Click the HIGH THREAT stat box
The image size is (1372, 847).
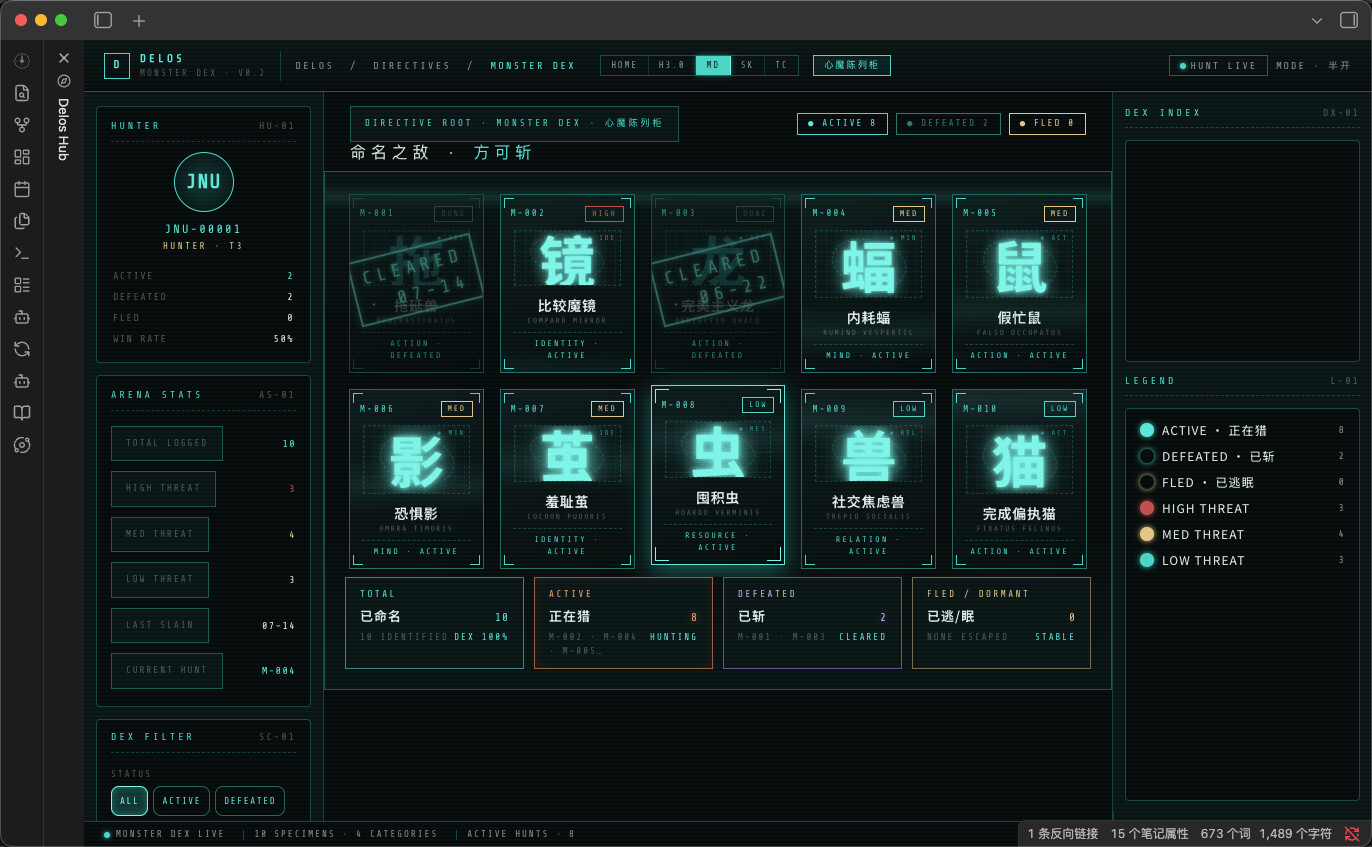[163, 488]
